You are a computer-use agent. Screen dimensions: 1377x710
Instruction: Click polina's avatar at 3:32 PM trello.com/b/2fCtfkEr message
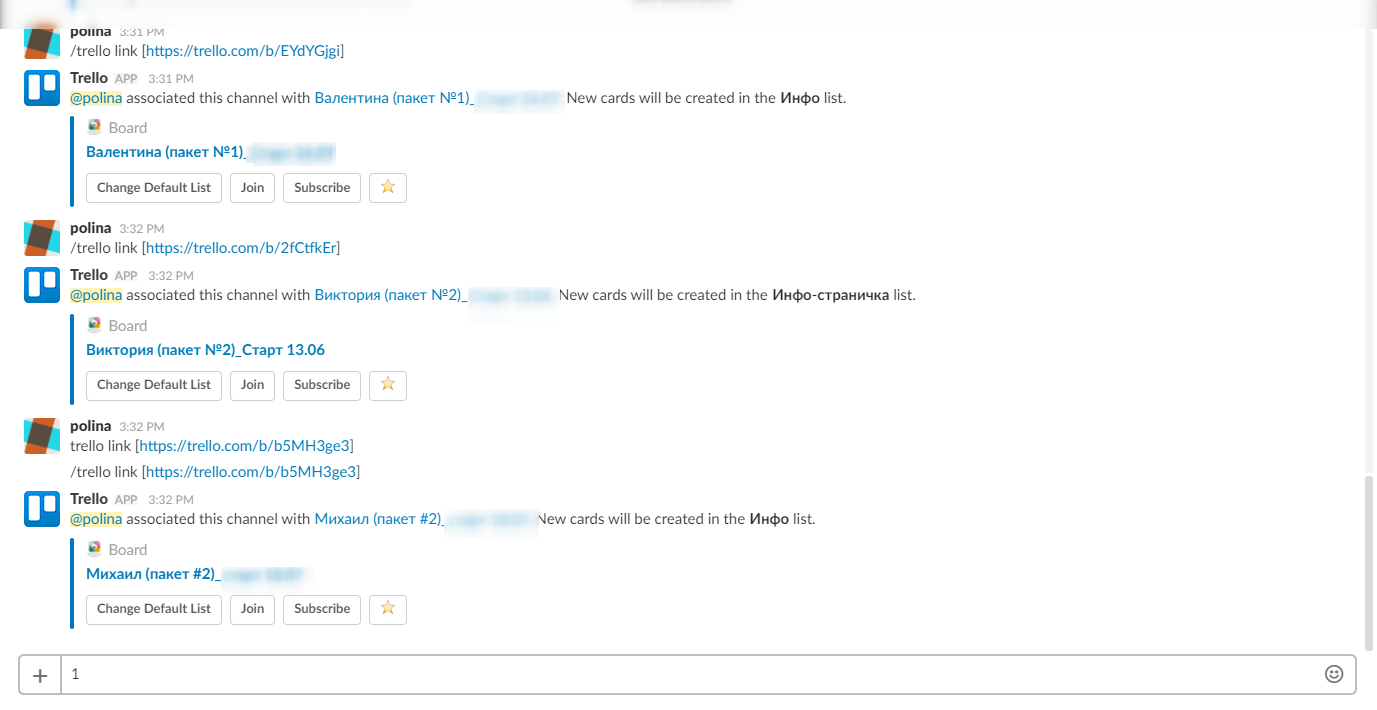point(42,237)
